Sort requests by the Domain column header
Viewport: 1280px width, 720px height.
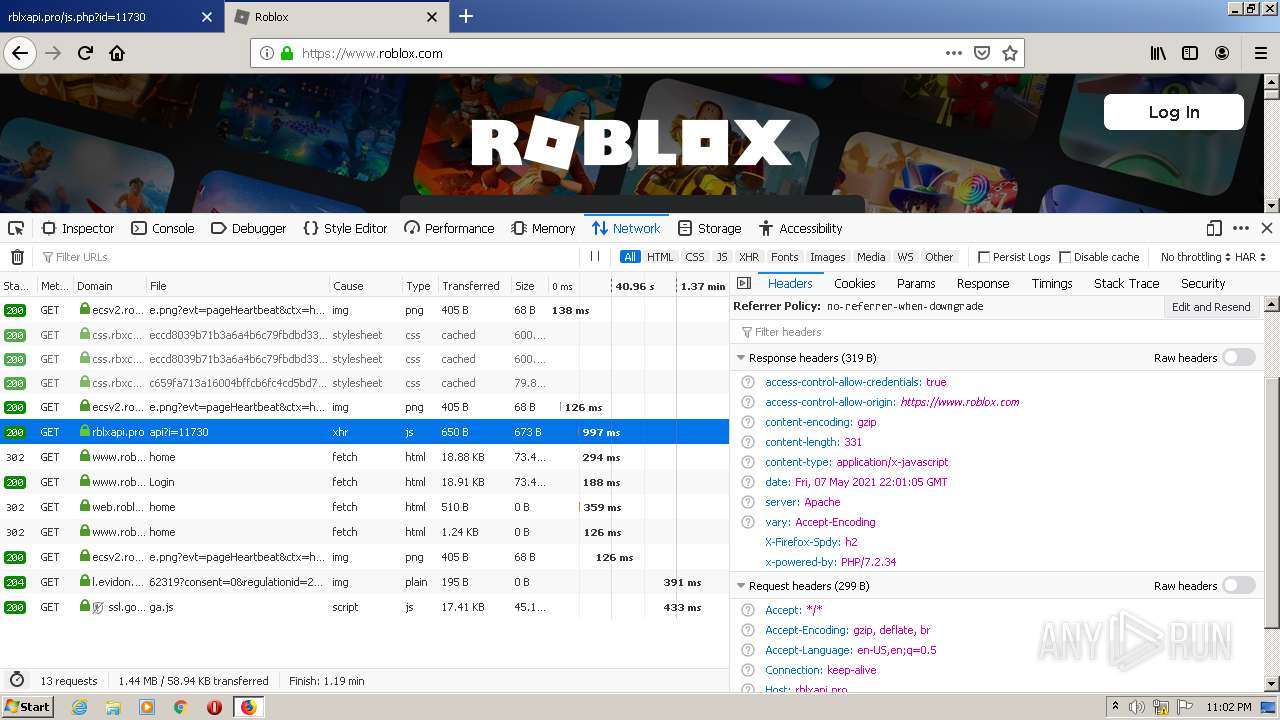coord(110,286)
